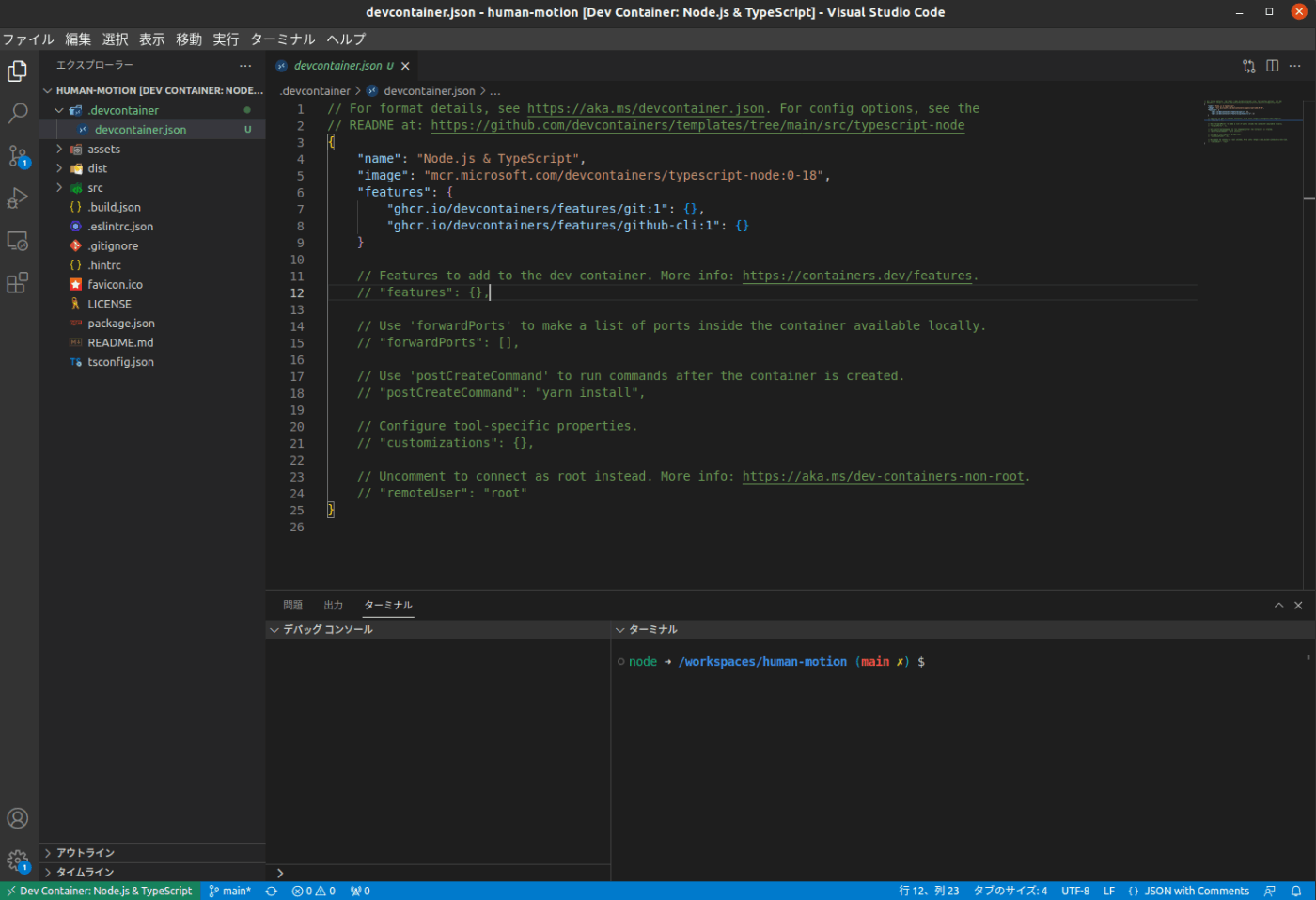This screenshot has width=1316, height=900.
Task: Close the devcontainer.json editor tab
Action: (405, 66)
